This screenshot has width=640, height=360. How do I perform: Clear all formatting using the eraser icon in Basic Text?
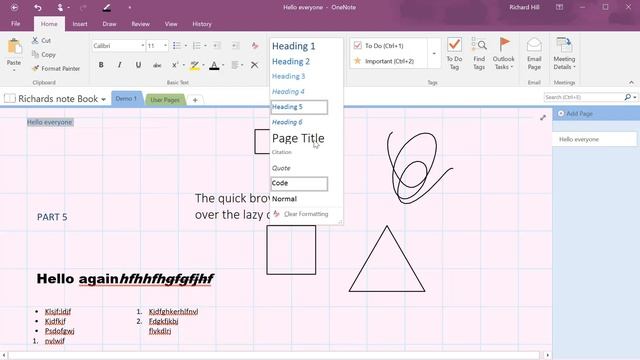(x=255, y=45)
